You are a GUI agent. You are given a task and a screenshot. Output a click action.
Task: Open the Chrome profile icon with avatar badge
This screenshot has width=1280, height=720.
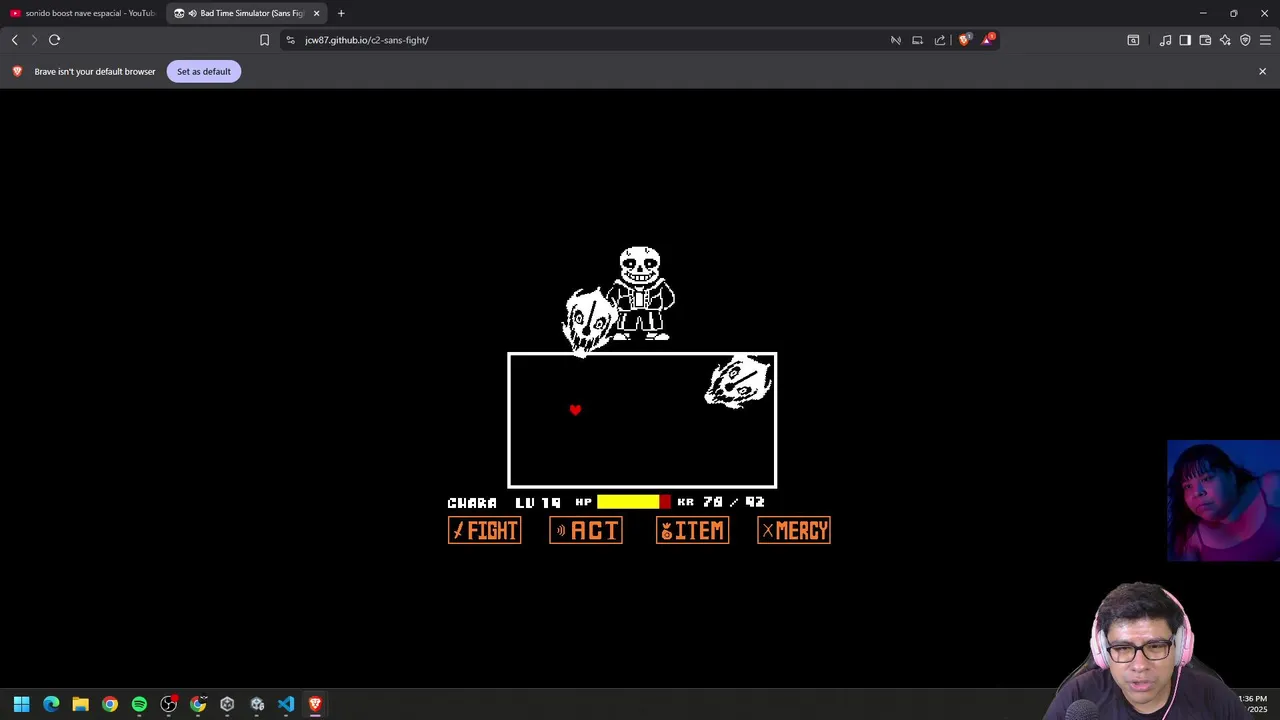[198, 704]
